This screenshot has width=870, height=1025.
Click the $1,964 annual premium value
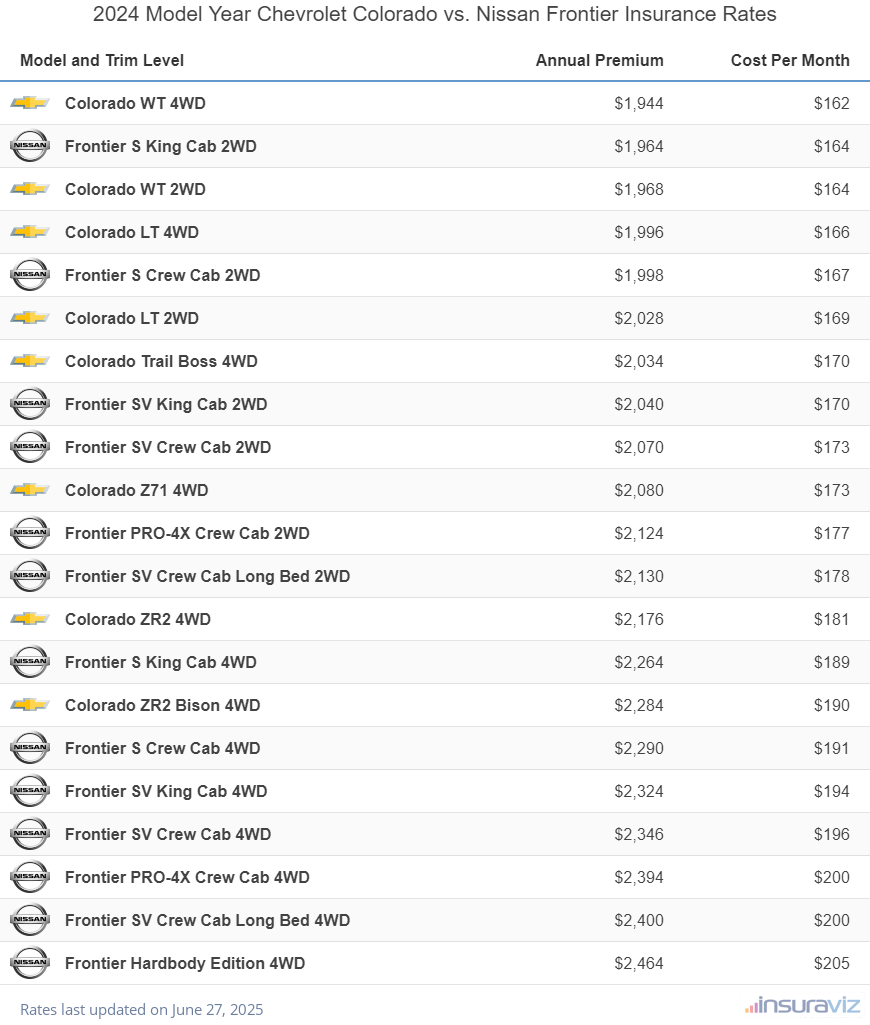[639, 146]
